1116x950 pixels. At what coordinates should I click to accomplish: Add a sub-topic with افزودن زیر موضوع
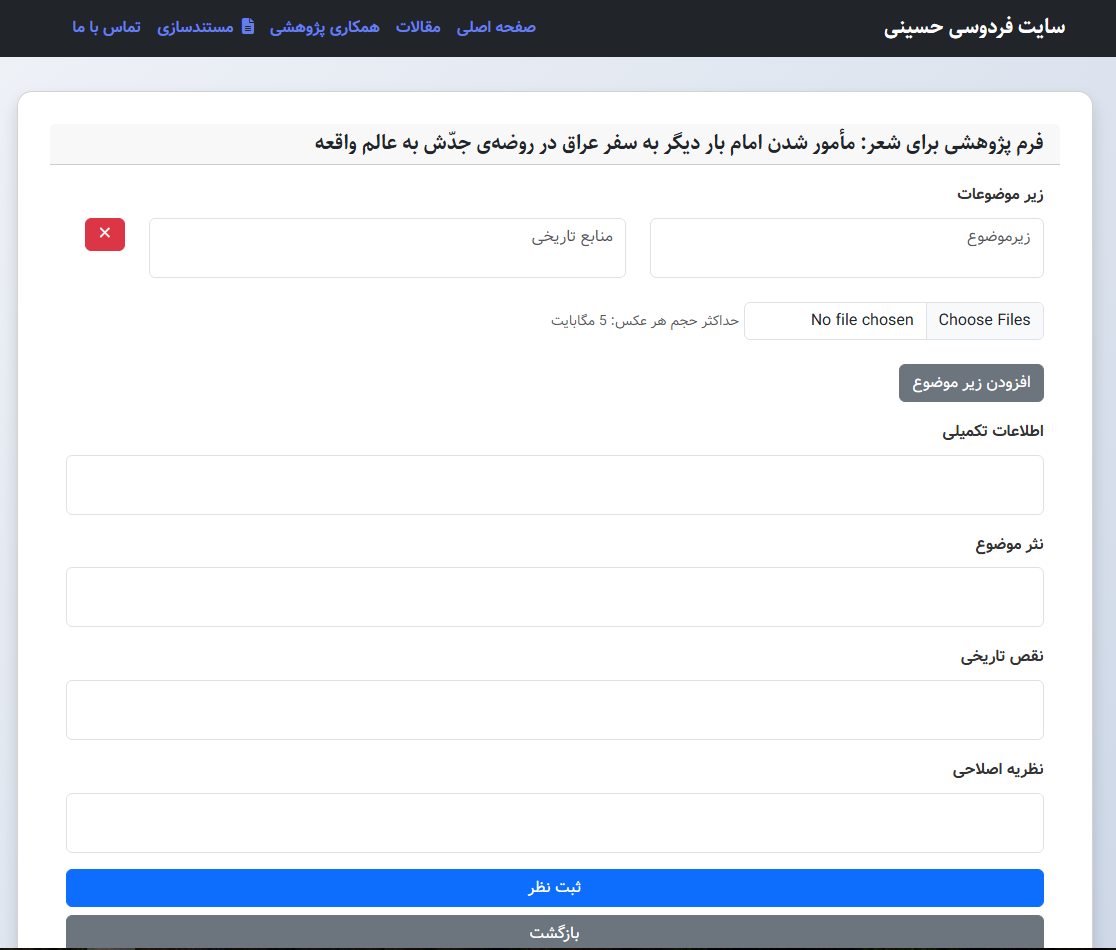click(x=972, y=383)
